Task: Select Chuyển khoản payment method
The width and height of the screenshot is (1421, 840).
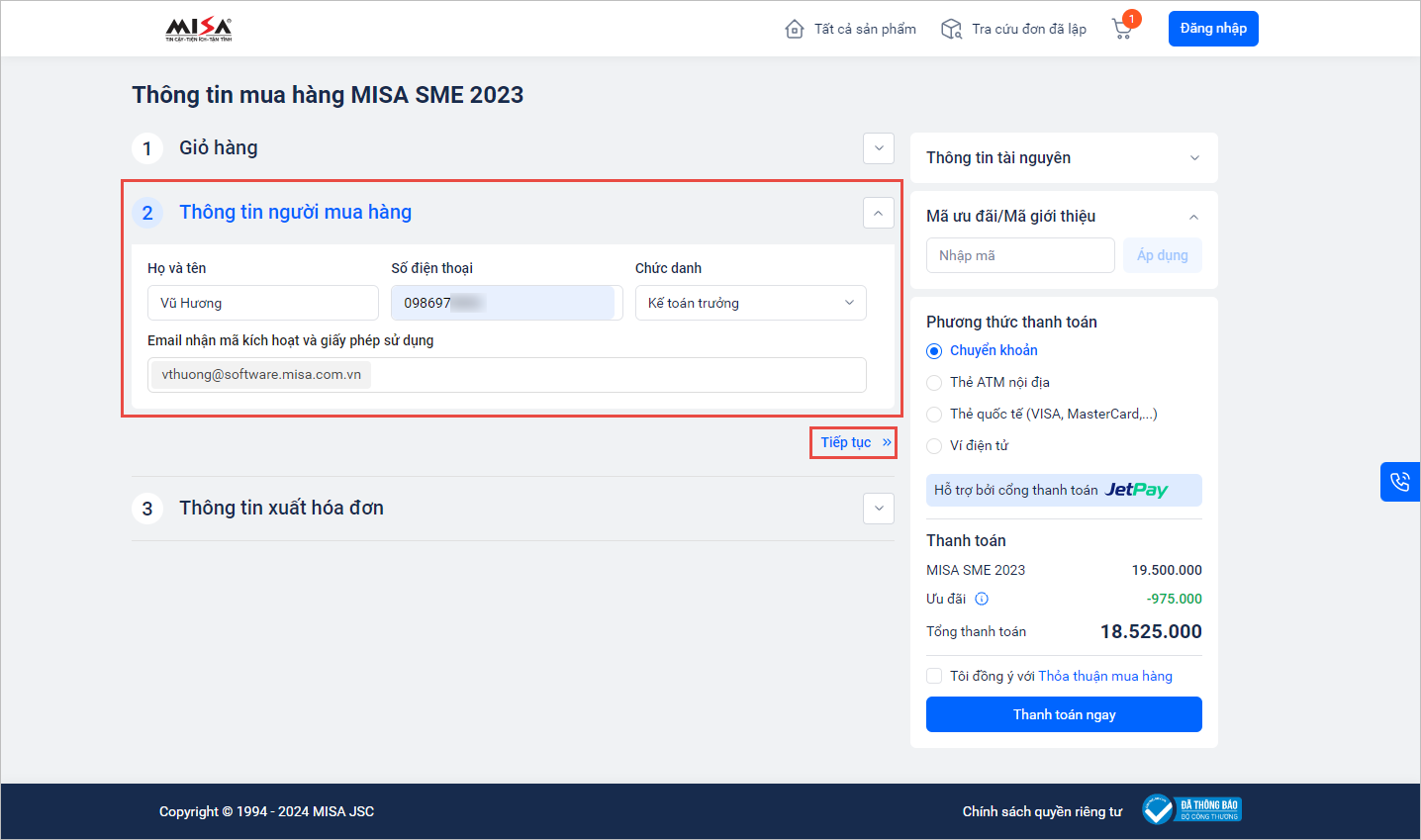Action: 934,351
